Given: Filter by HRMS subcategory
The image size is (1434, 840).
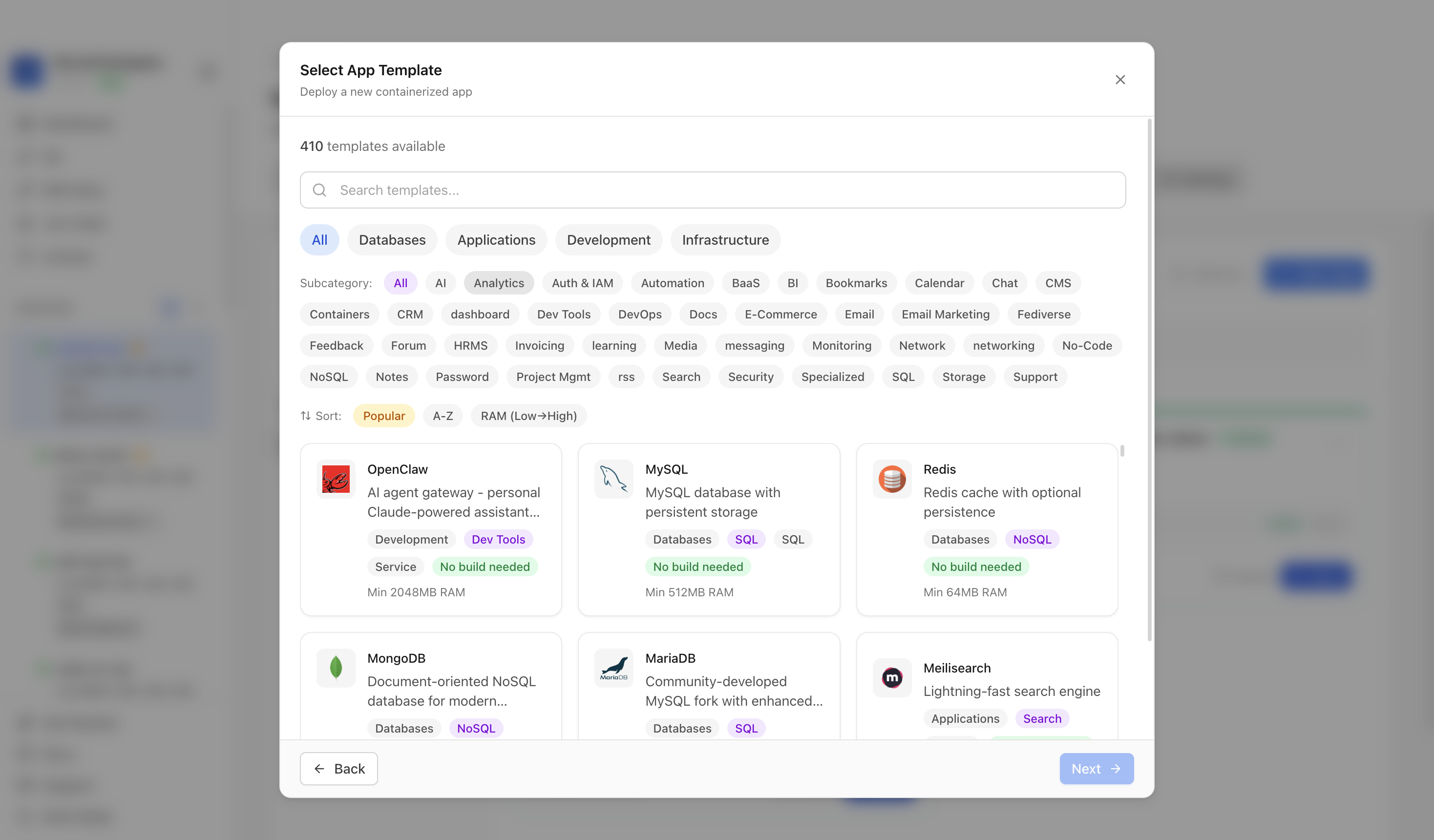Looking at the screenshot, I should point(470,345).
